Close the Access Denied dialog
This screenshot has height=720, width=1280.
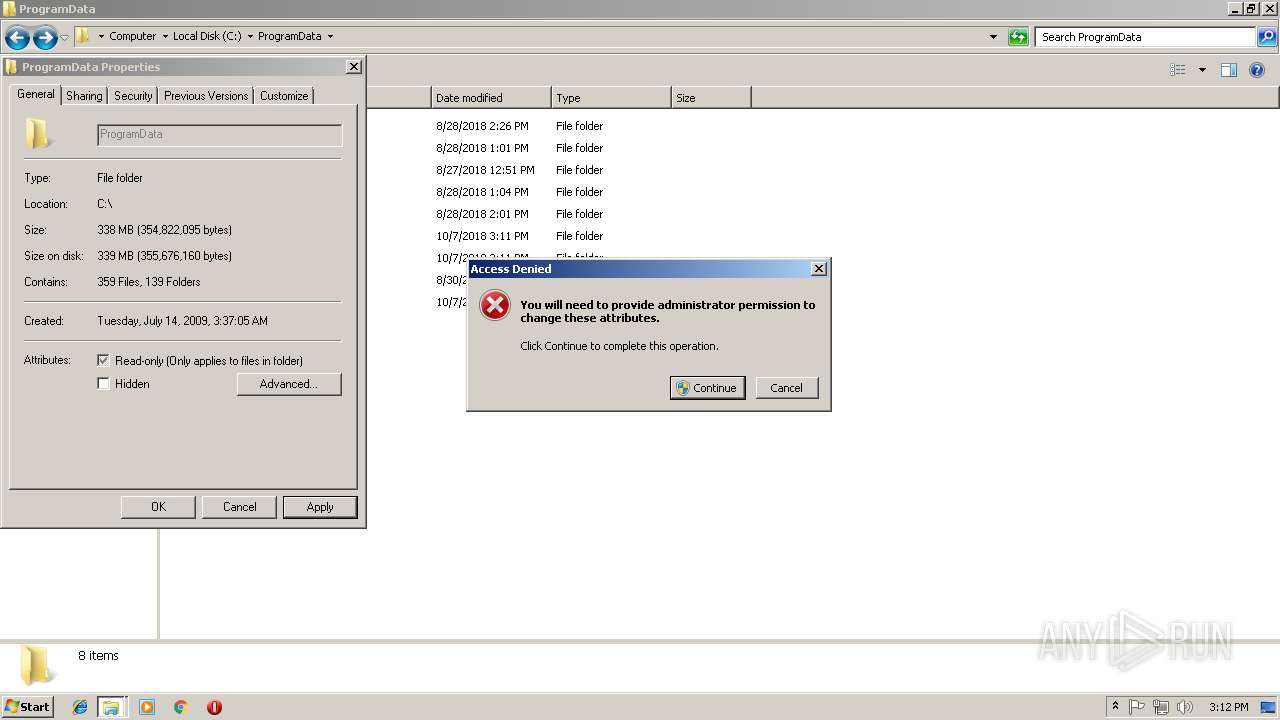[819, 268]
